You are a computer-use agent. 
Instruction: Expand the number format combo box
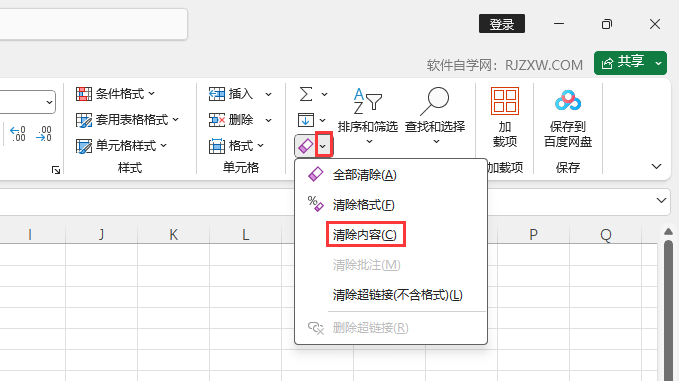pyautogui.click(x=49, y=102)
